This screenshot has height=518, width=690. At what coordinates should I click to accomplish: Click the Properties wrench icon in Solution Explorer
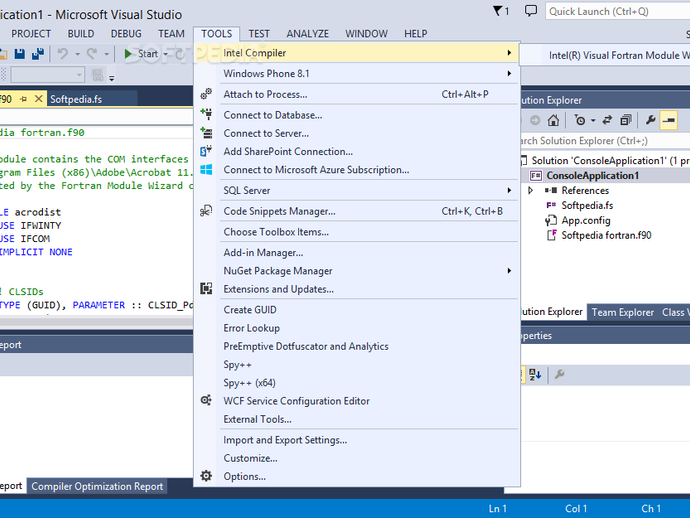pos(650,120)
